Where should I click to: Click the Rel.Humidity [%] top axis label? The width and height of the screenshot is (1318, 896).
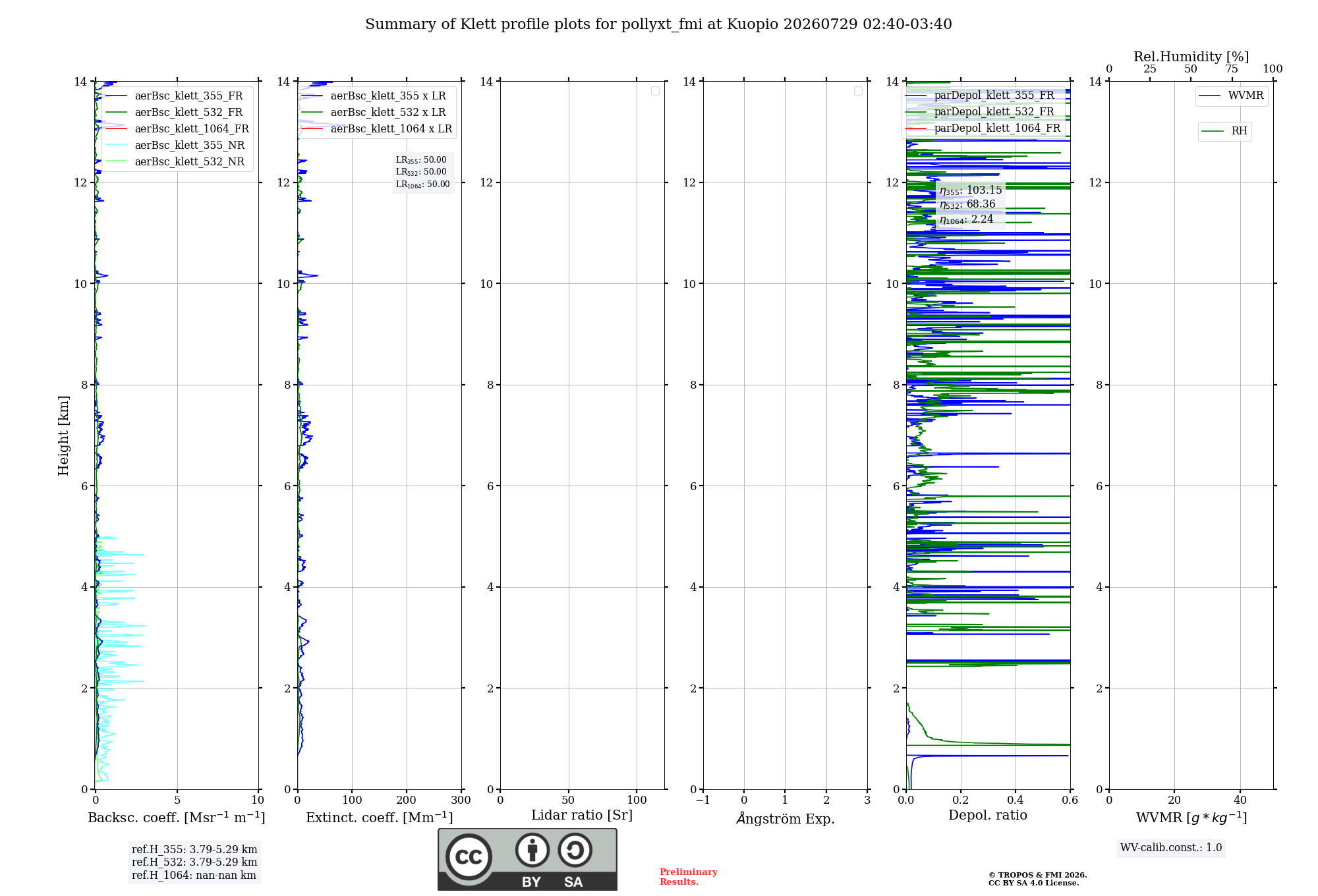pyautogui.click(x=1191, y=57)
